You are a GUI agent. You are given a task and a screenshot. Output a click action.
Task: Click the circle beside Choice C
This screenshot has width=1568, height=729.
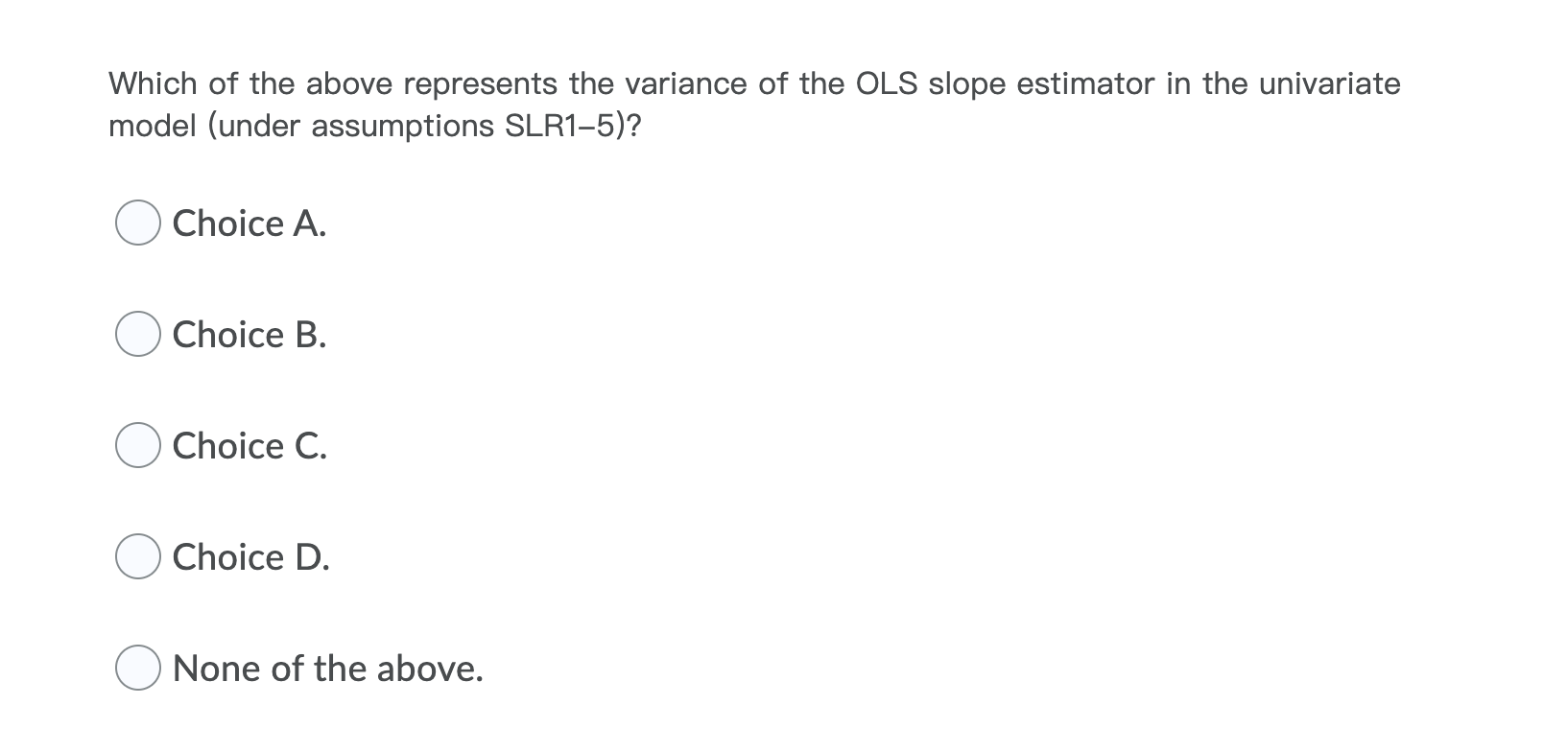(138, 445)
